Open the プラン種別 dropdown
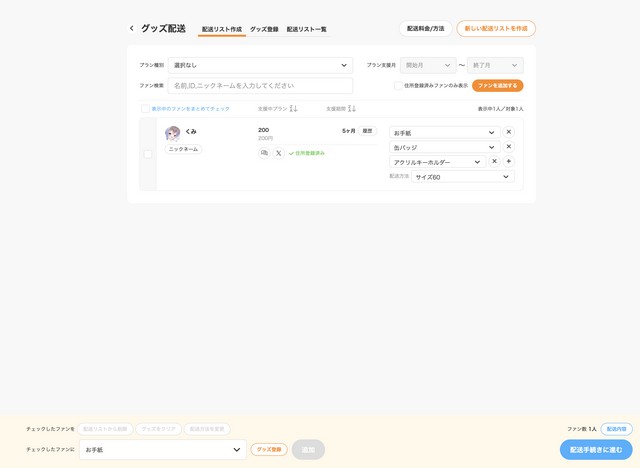The width and height of the screenshot is (640, 468). pyautogui.click(x=260, y=65)
